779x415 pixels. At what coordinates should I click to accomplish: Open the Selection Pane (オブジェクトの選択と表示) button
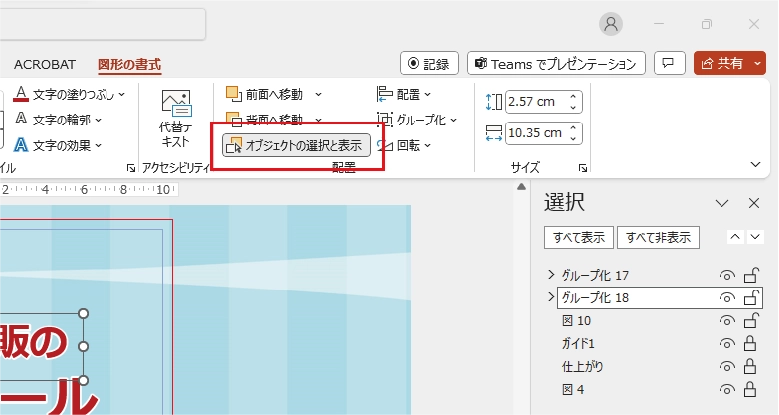pyautogui.click(x=296, y=145)
